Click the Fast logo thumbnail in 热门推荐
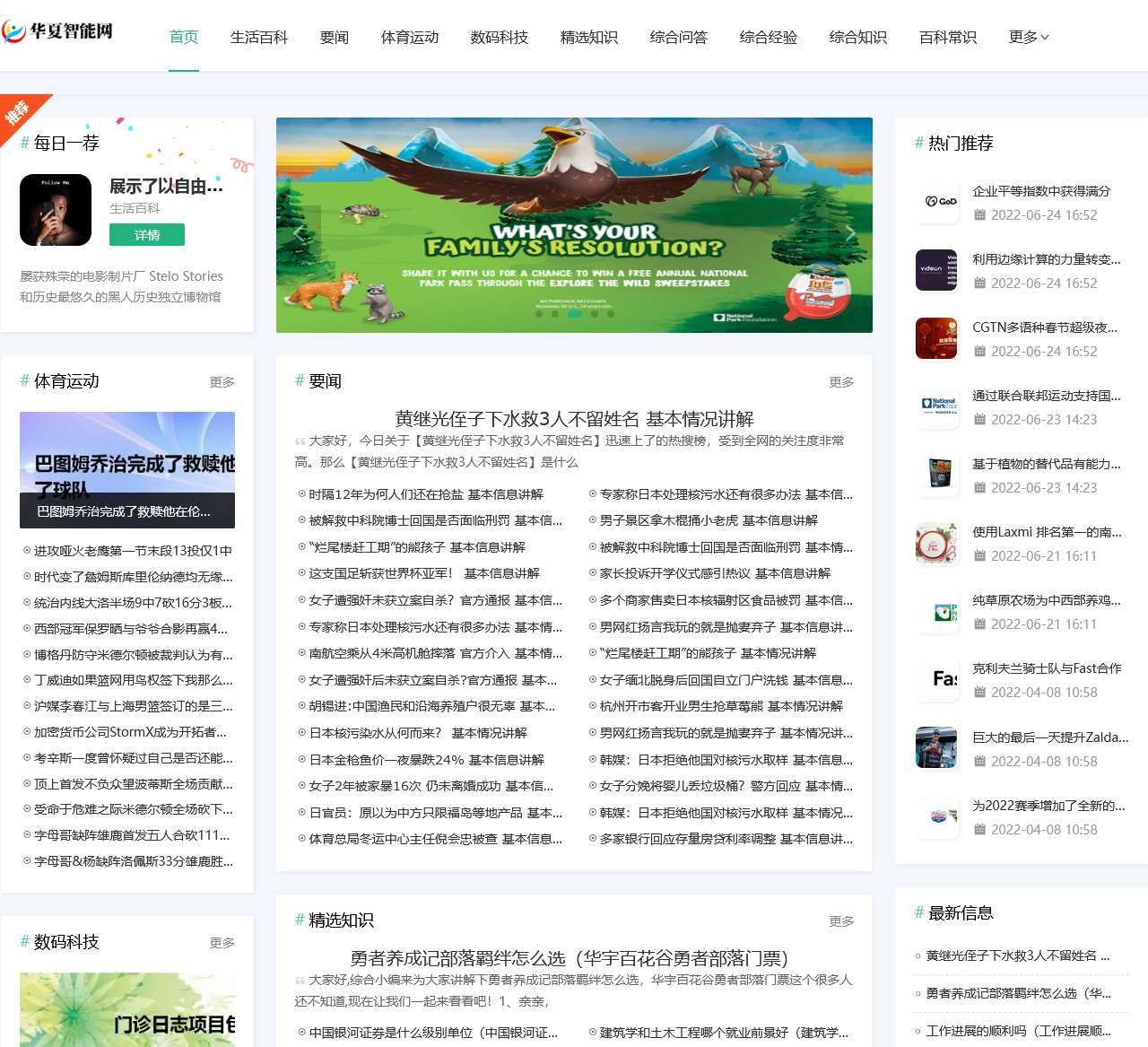This screenshot has height=1047, width=1148. (x=936, y=679)
